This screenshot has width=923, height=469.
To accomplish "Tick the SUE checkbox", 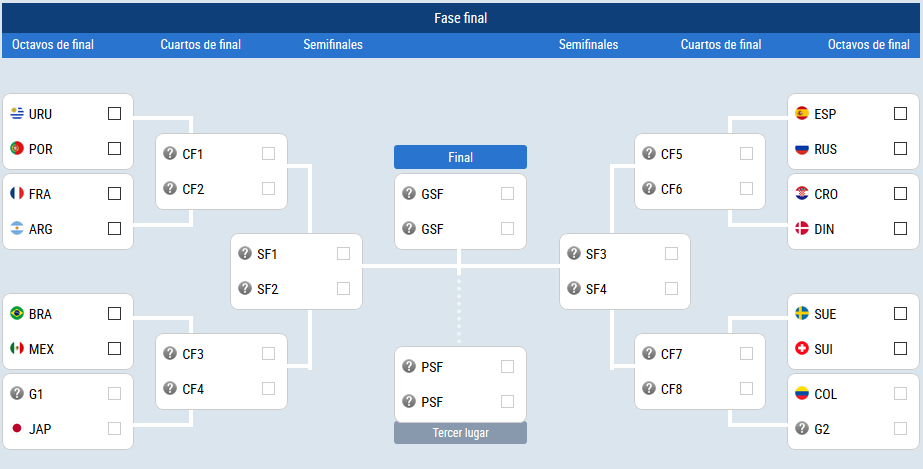I will click(x=900, y=314).
